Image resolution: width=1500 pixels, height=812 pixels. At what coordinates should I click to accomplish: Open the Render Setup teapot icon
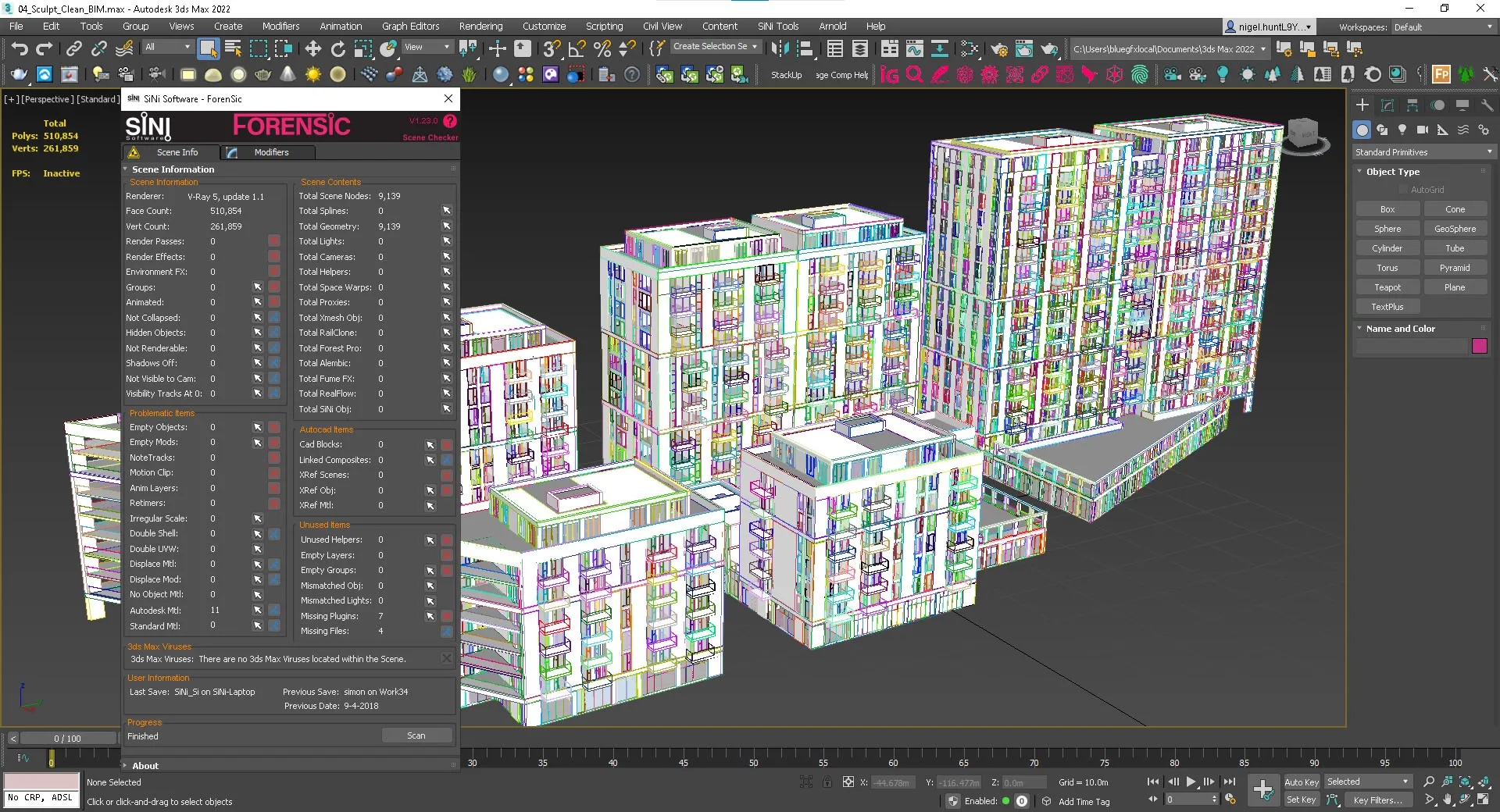click(x=999, y=49)
